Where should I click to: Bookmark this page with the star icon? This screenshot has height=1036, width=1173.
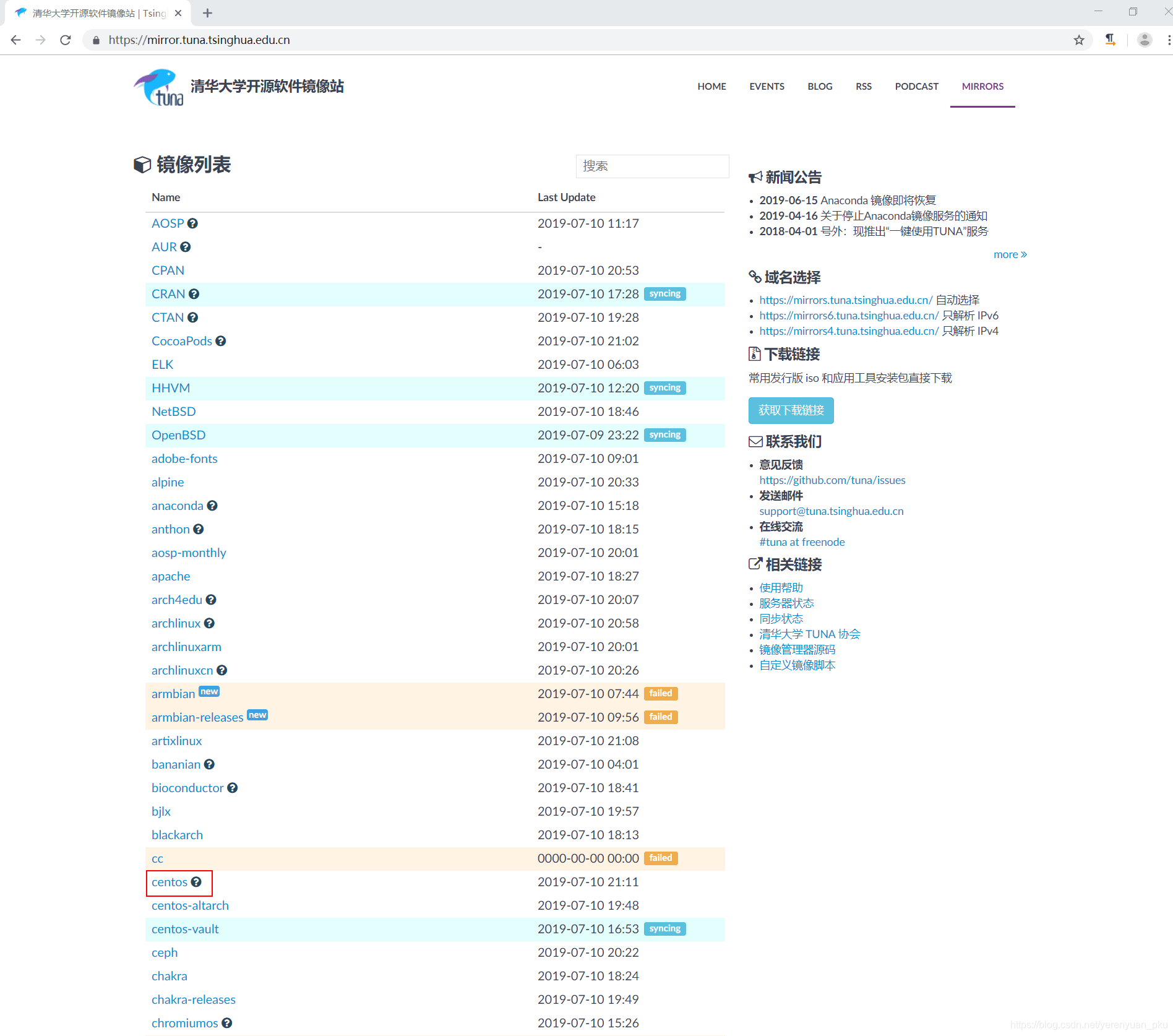1079,40
